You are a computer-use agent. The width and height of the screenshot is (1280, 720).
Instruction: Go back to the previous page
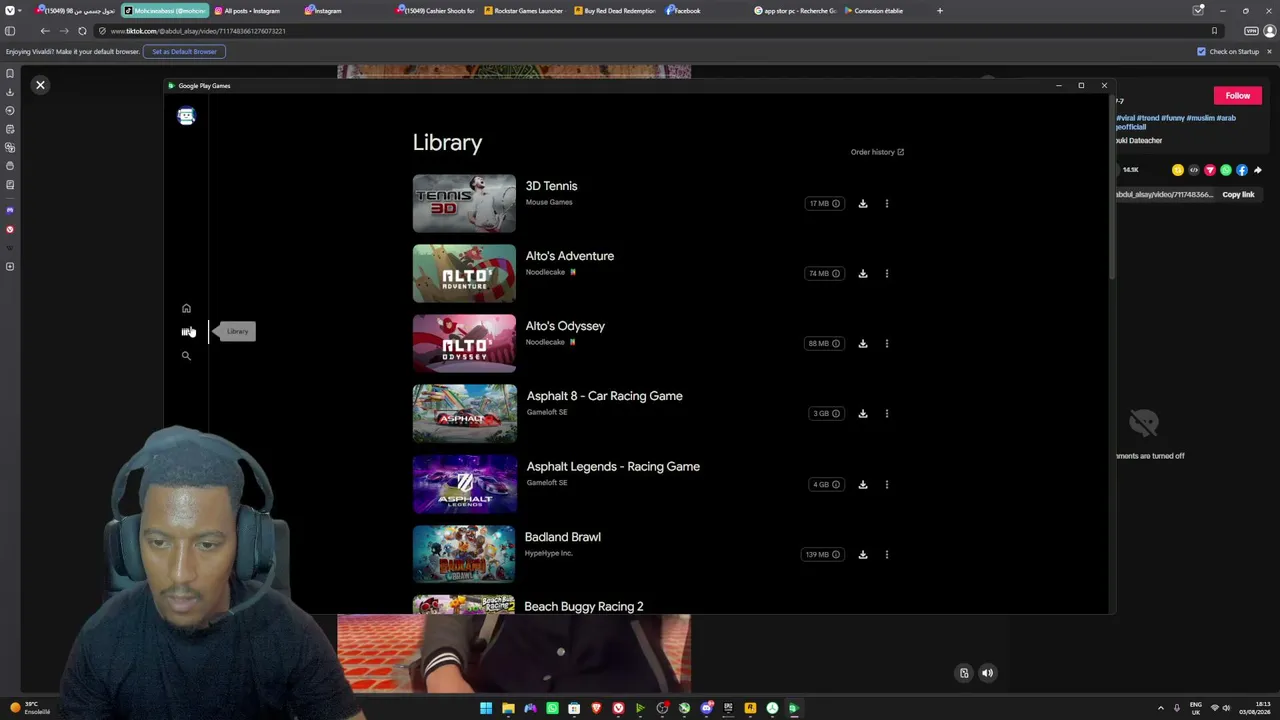[45, 31]
